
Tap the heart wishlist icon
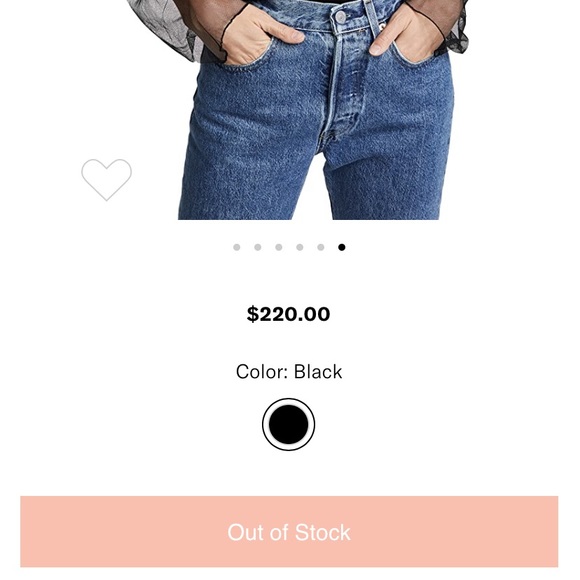click(x=107, y=180)
